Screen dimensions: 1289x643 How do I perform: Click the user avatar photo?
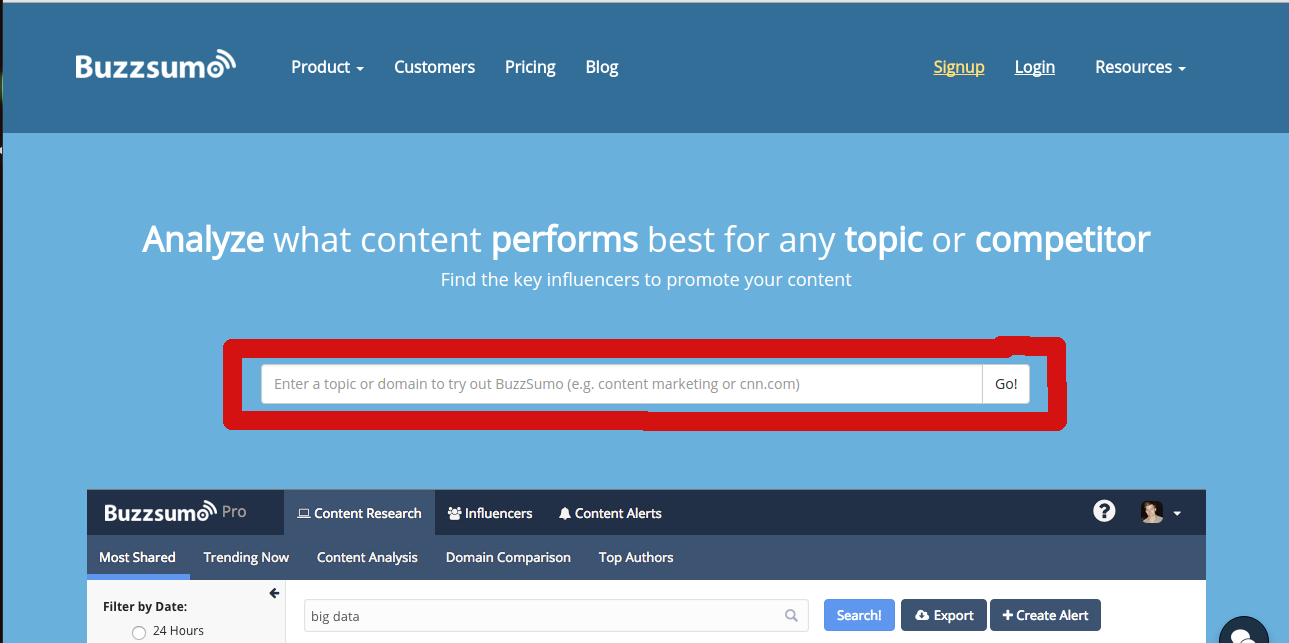point(1152,512)
